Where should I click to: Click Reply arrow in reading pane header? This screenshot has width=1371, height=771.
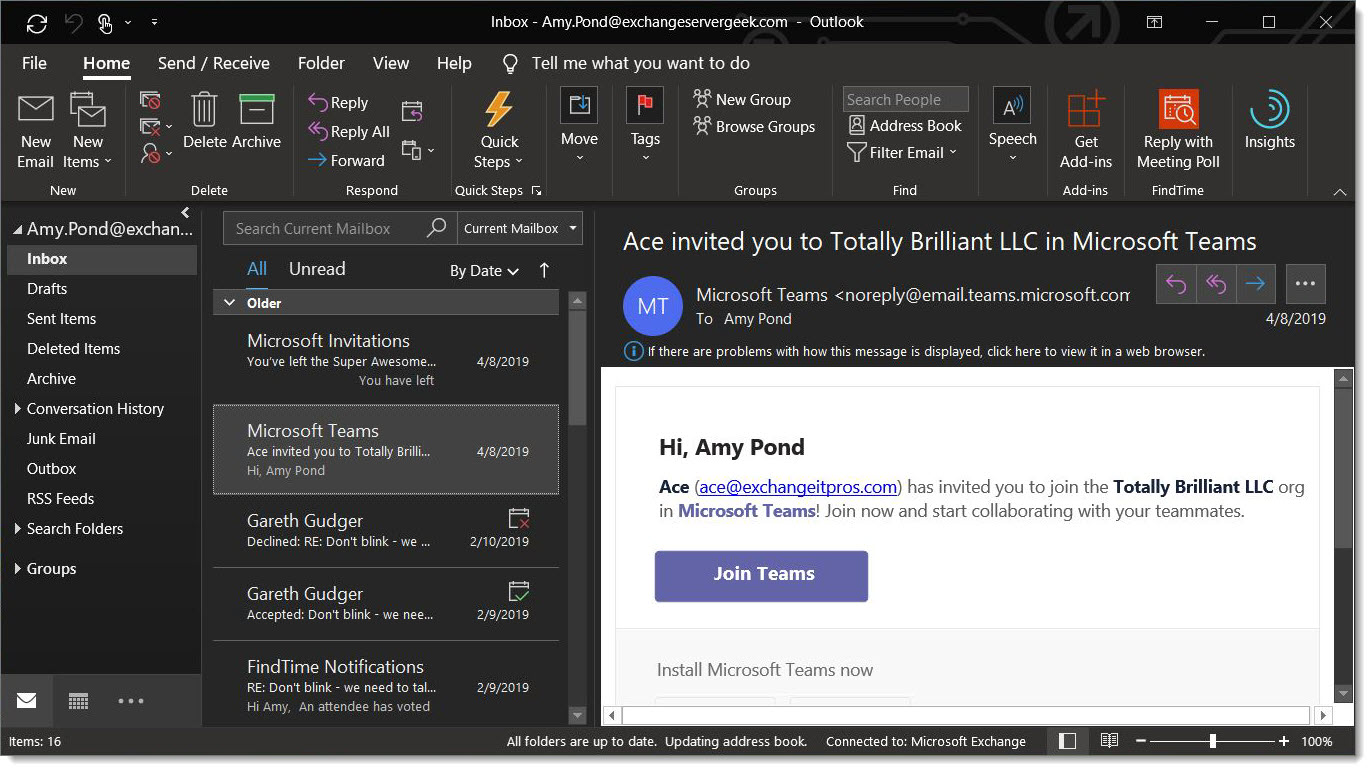coord(1176,284)
